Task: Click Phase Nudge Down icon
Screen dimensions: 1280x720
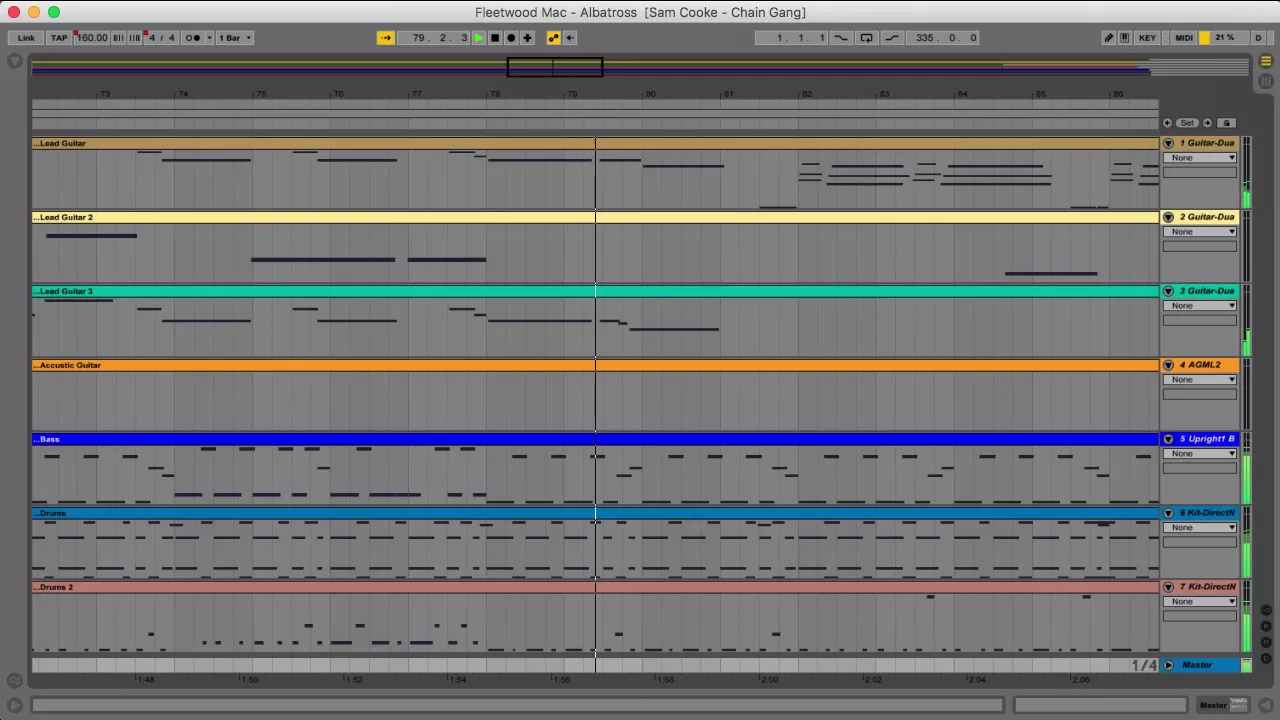Action: [118, 38]
